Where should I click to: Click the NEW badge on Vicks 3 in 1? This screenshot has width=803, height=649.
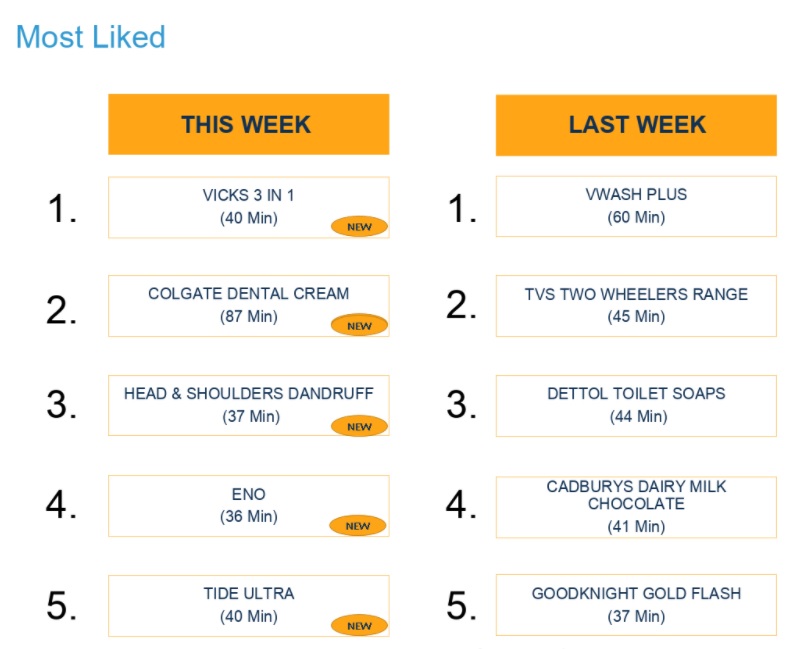[x=359, y=227]
